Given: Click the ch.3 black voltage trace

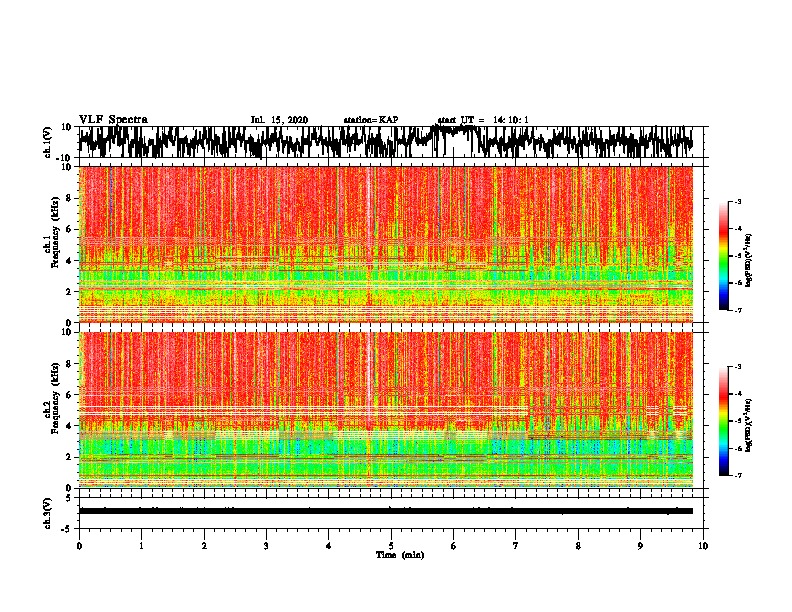Looking at the screenshot, I should 385,511.
